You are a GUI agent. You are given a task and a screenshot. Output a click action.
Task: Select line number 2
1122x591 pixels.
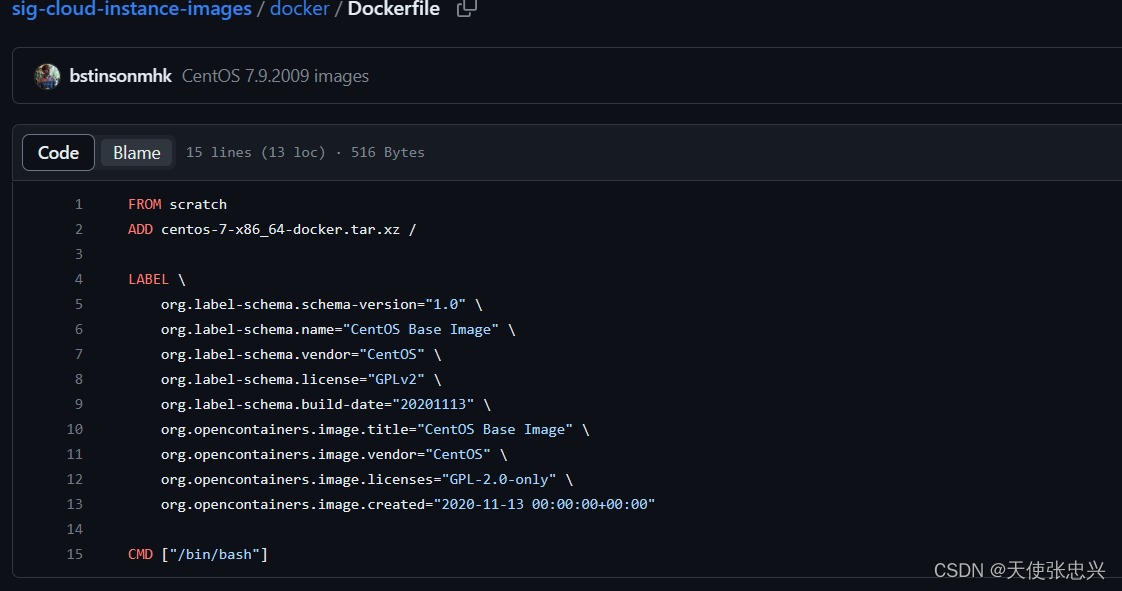click(x=79, y=230)
